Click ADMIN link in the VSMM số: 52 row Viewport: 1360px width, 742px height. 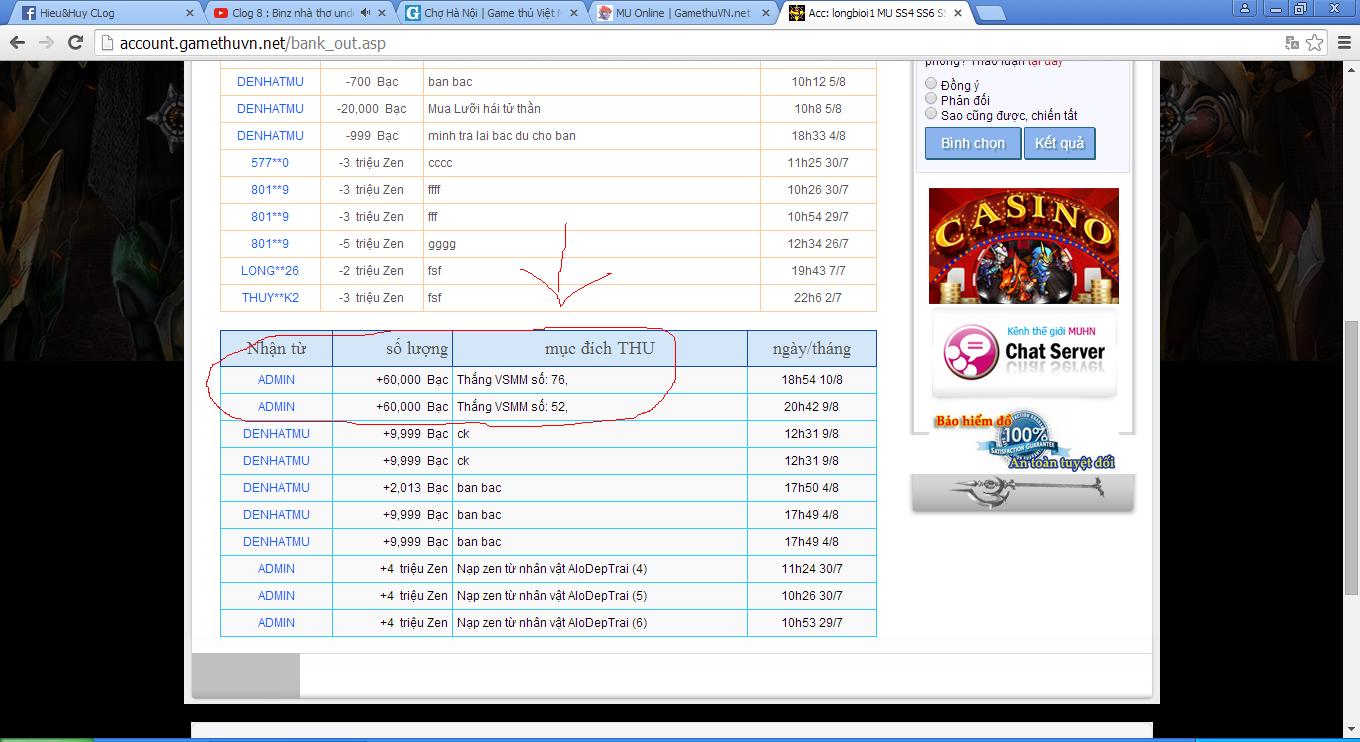click(x=276, y=406)
